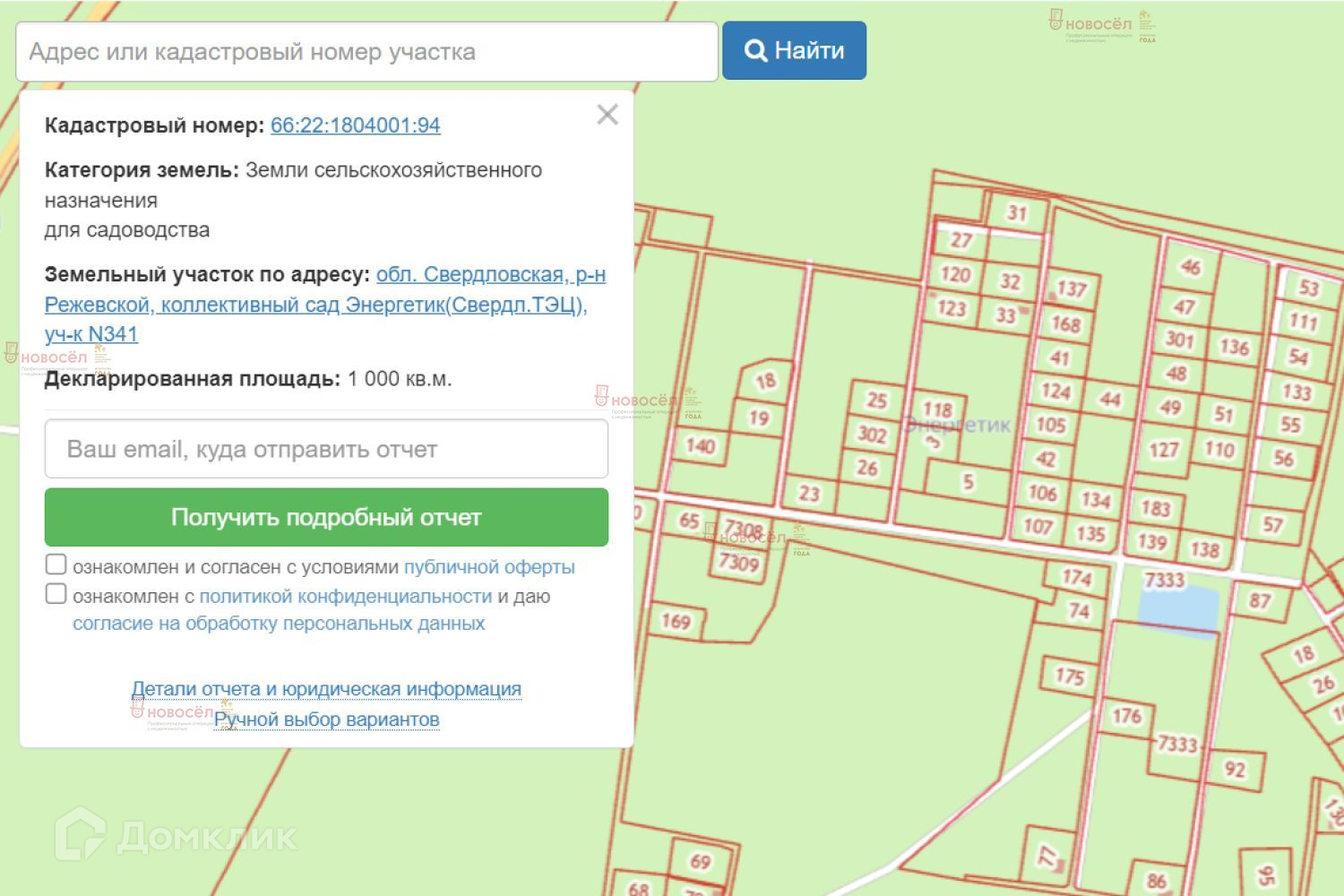Open the публичной оферты link
This screenshot has height=896, width=1344.
(x=489, y=567)
